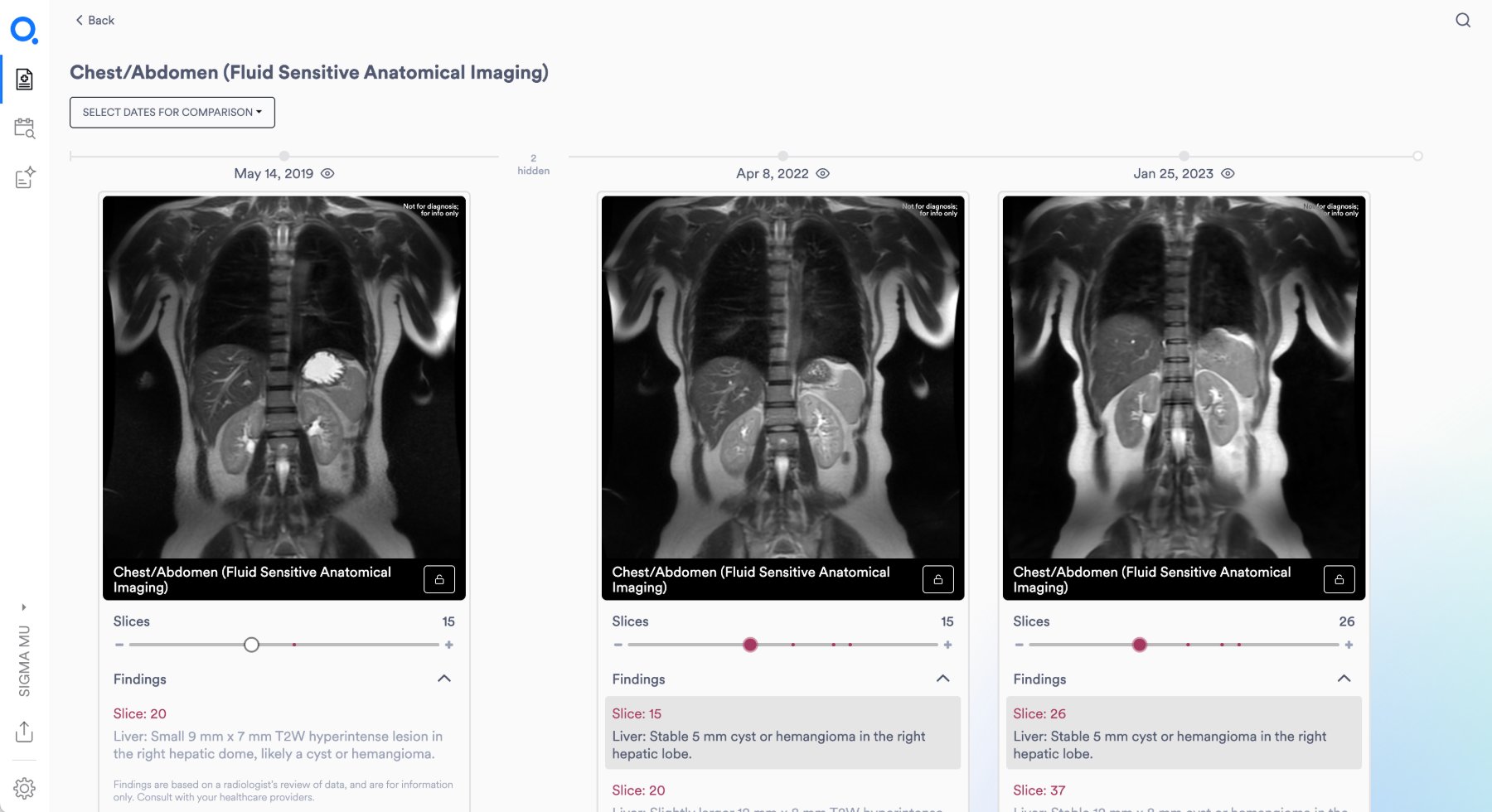This screenshot has height=812, width=1492.
Task: Decrease slice with minus on May 14, 2019 scan
Action: click(119, 645)
